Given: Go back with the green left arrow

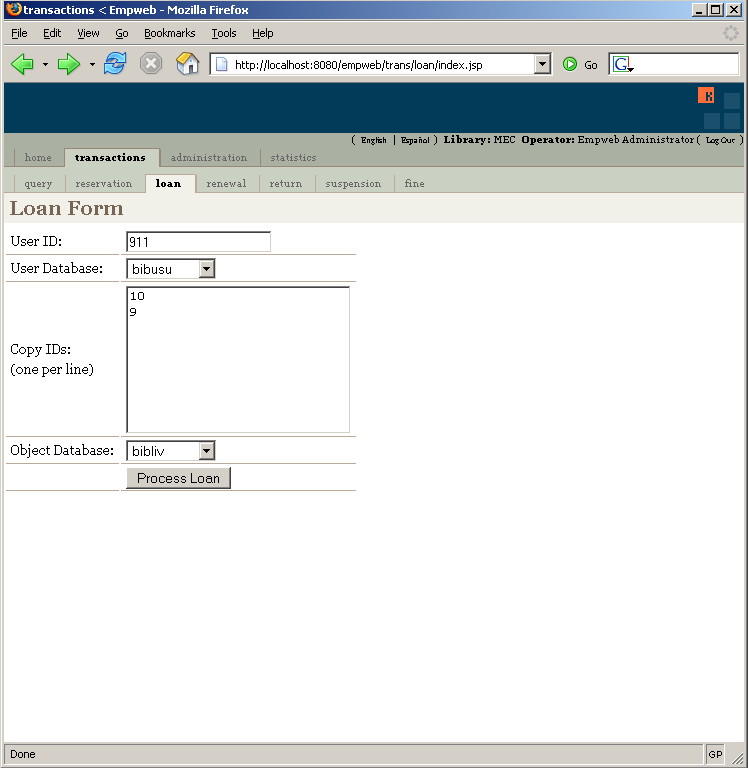Looking at the screenshot, I should [22, 64].
